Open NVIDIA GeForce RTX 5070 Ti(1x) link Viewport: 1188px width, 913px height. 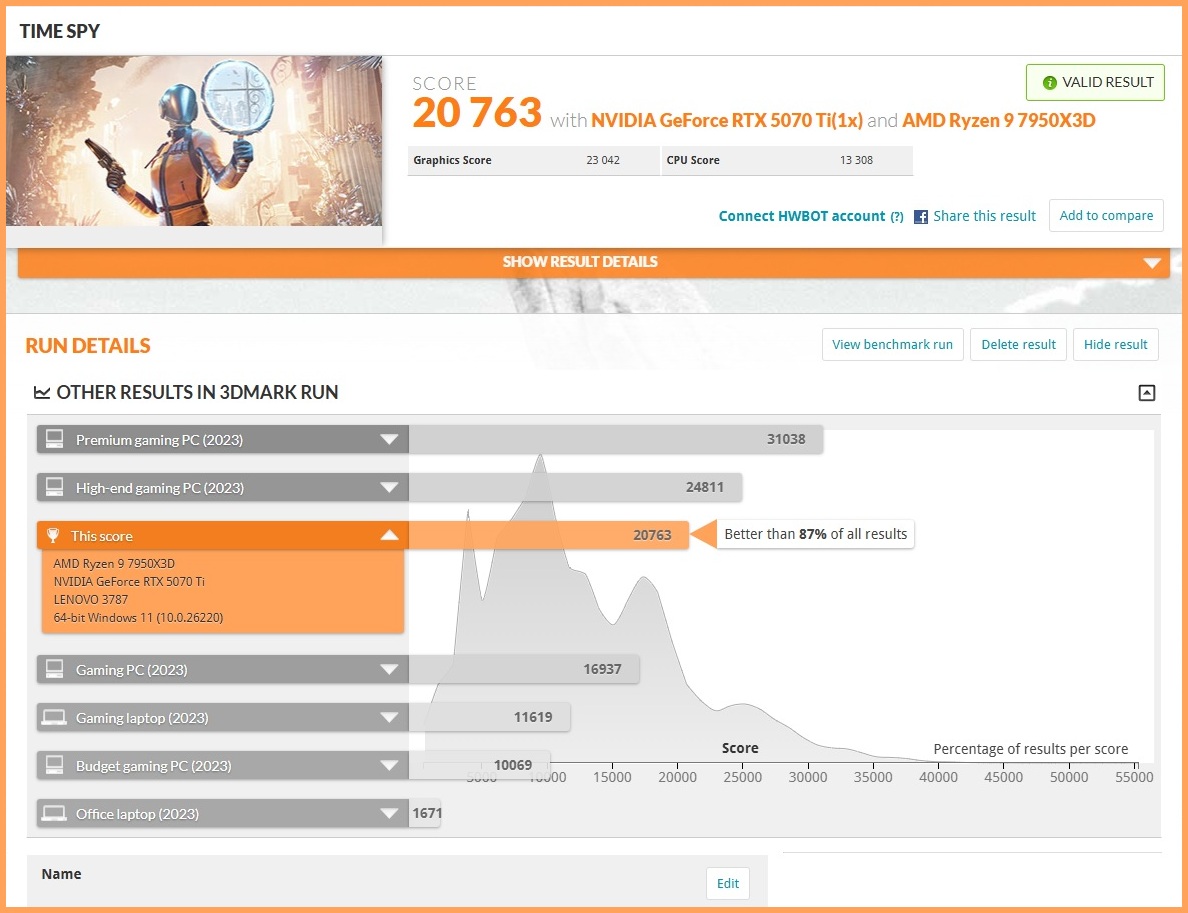727,120
